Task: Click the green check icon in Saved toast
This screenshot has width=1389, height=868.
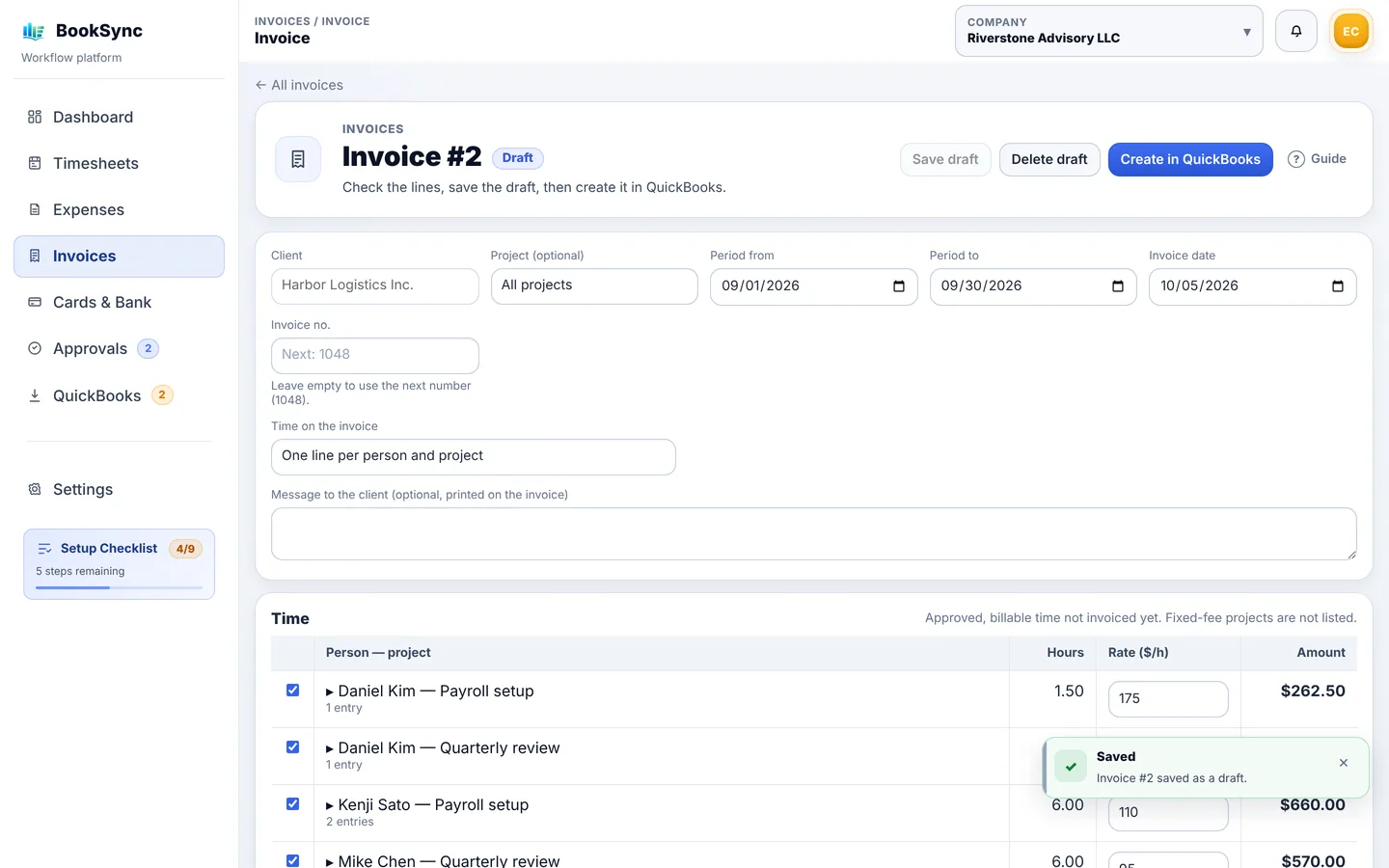Action: (x=1071, y=767)
